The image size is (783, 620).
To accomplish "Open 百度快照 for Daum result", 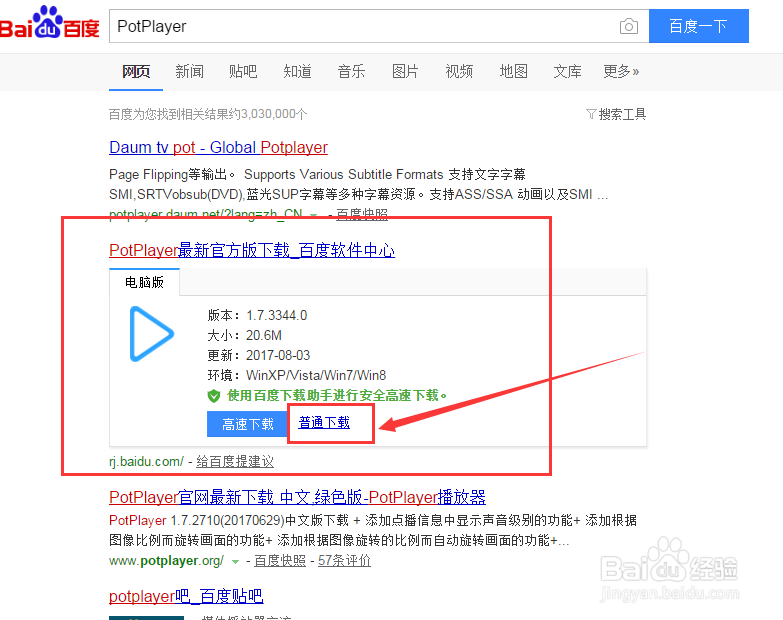I will (362, 214).
